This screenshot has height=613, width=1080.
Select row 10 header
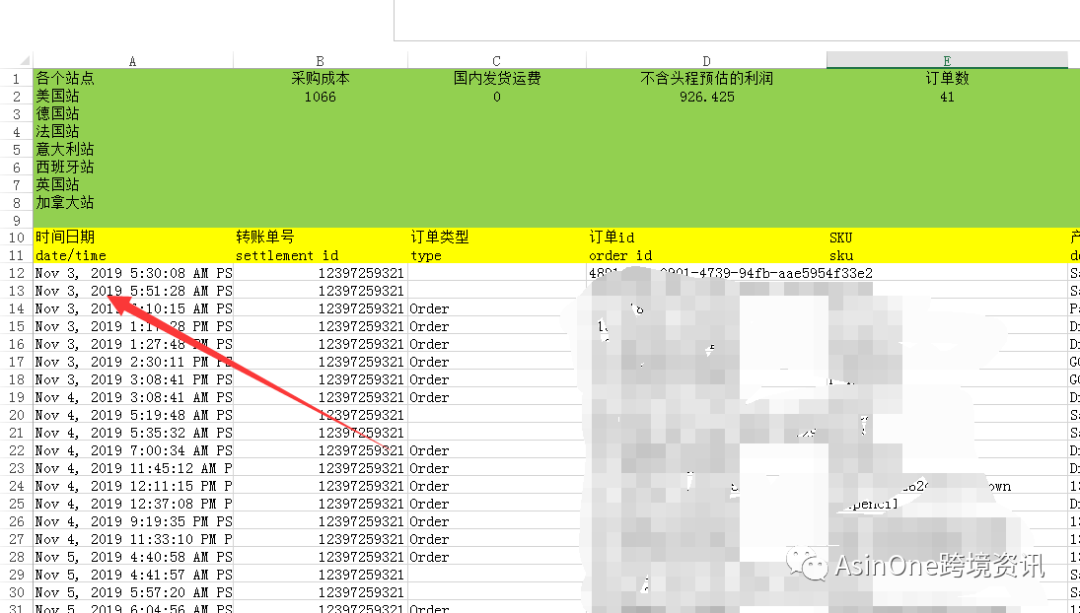pyautogui.click(x=17, y=238)
